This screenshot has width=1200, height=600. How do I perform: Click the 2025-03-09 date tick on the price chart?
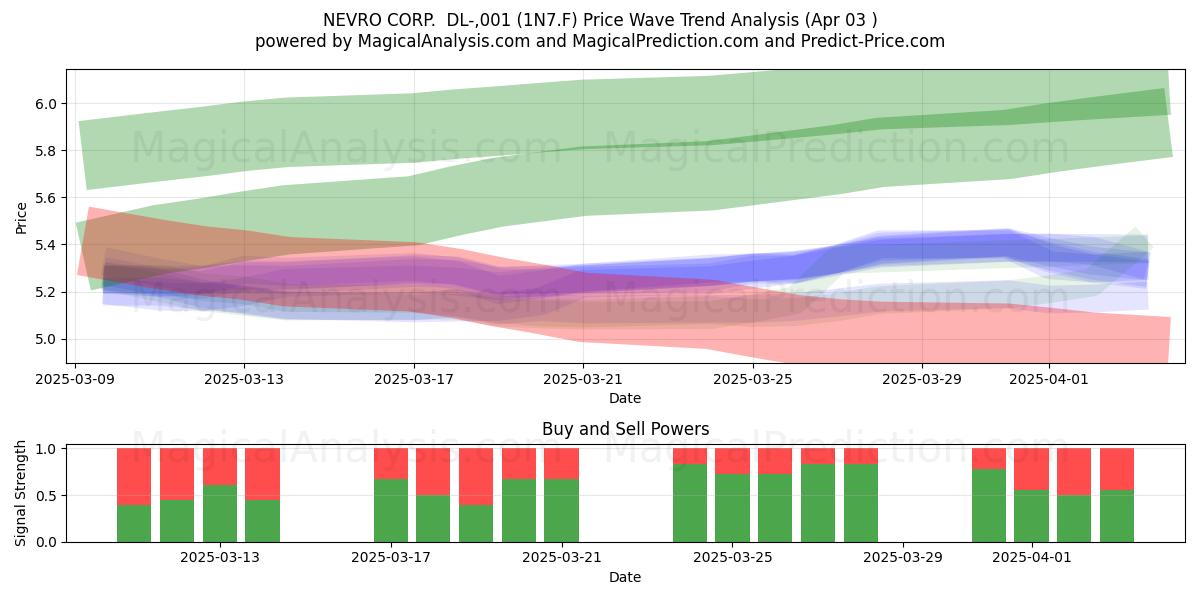[x=76, y=380]
